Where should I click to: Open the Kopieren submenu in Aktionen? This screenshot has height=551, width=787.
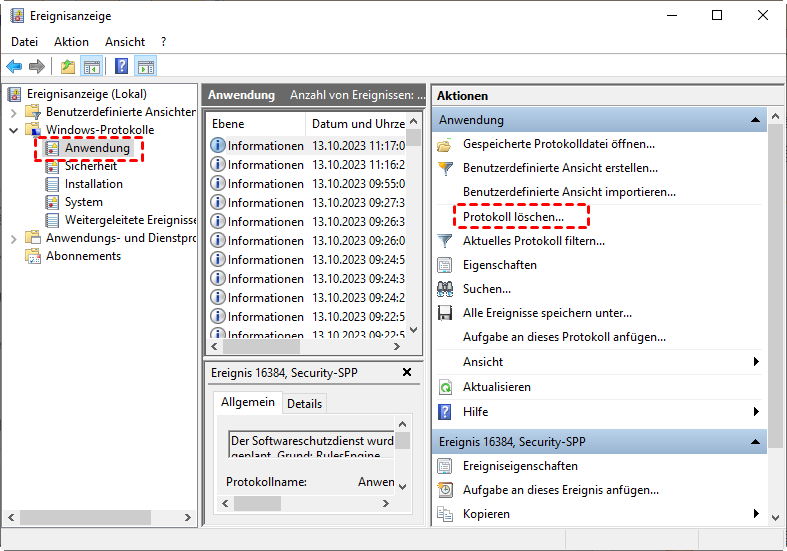599,514
